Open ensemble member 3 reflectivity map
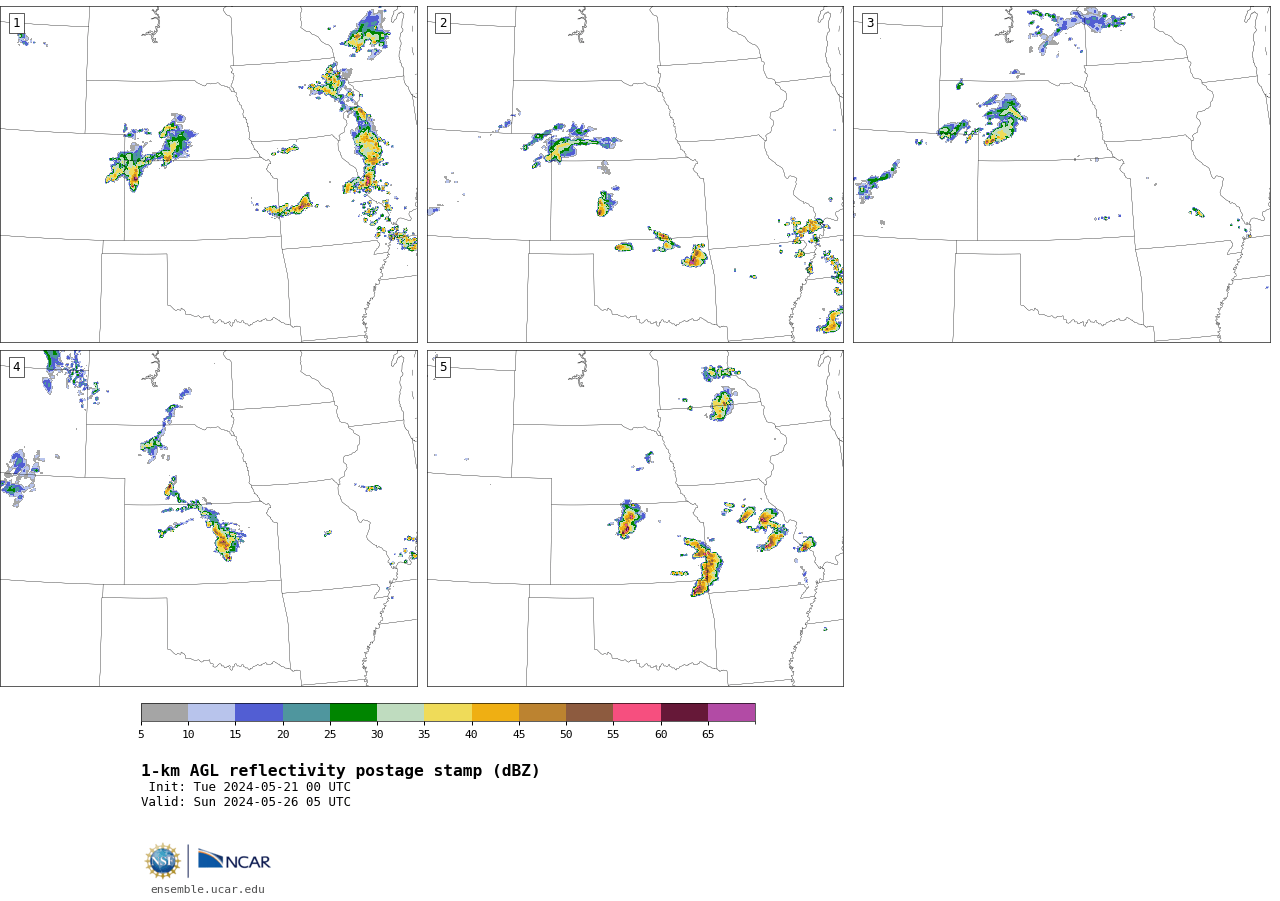The image size is (1280, 901). [1061, 175]
